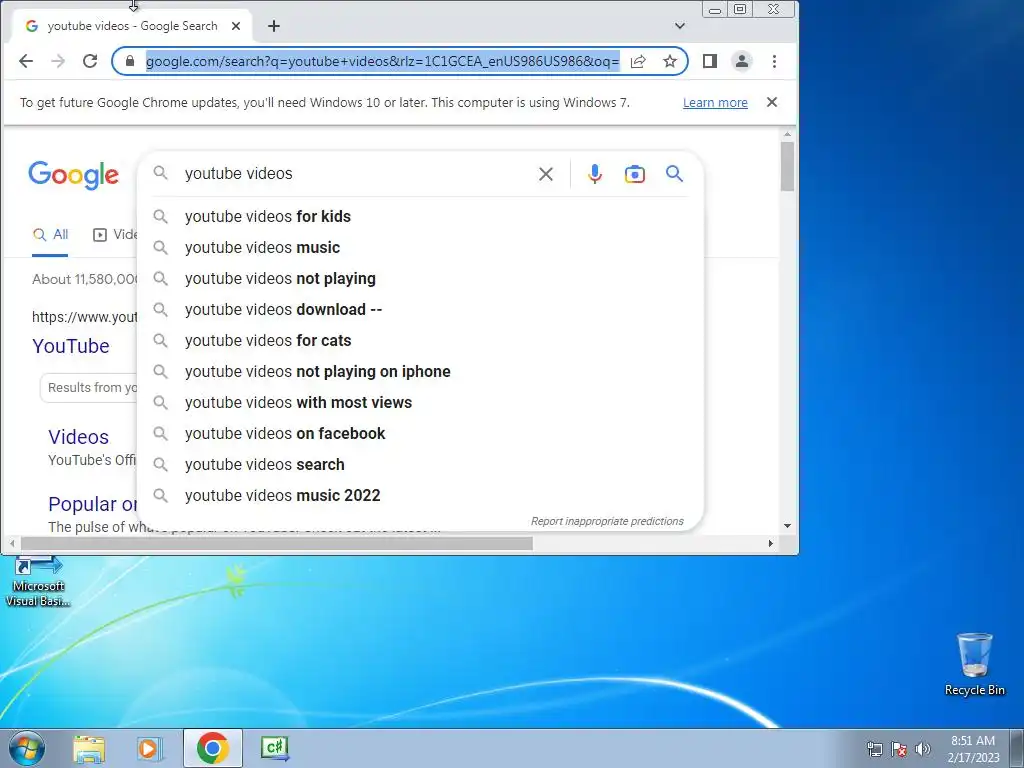Open the volume speaker tray icon

coord(922,749)
